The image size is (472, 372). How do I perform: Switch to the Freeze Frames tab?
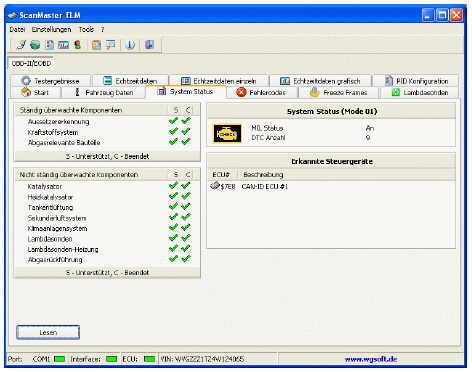(x=338, y=92)
